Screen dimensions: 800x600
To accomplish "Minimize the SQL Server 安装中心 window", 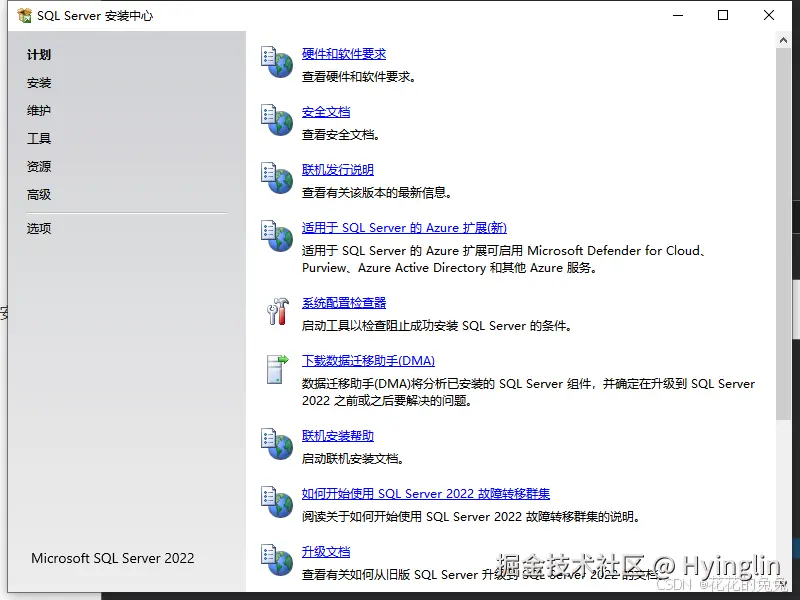I will 678,15.
